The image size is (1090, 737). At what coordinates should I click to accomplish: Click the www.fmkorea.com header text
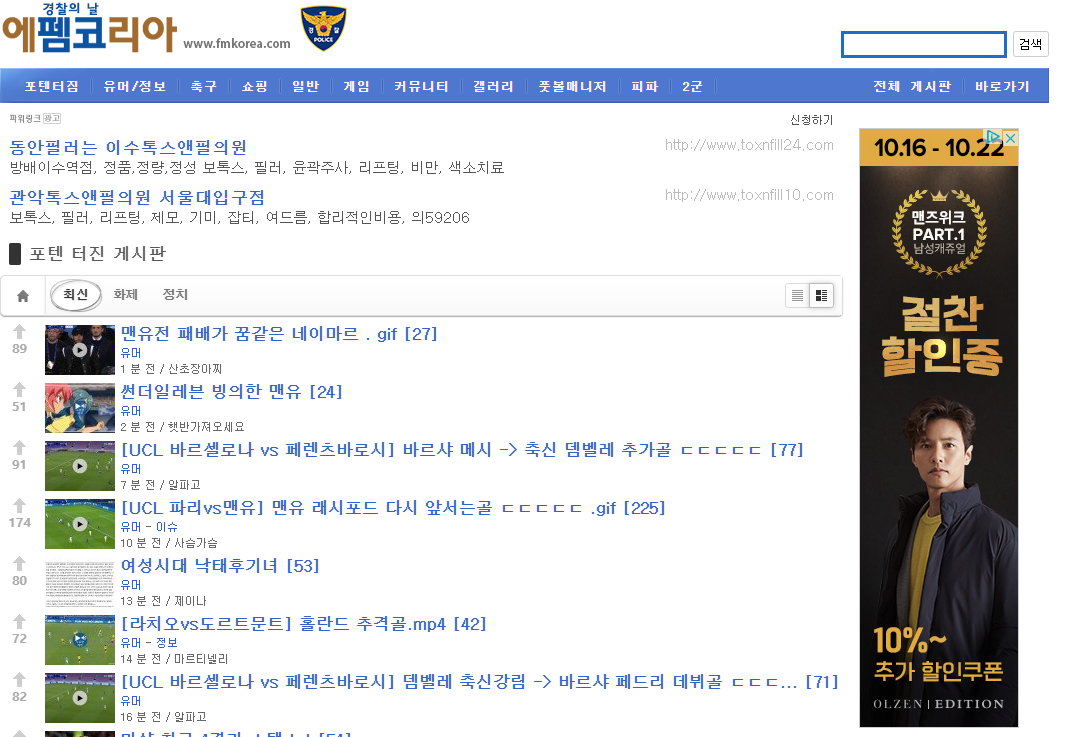click(237, 44)
